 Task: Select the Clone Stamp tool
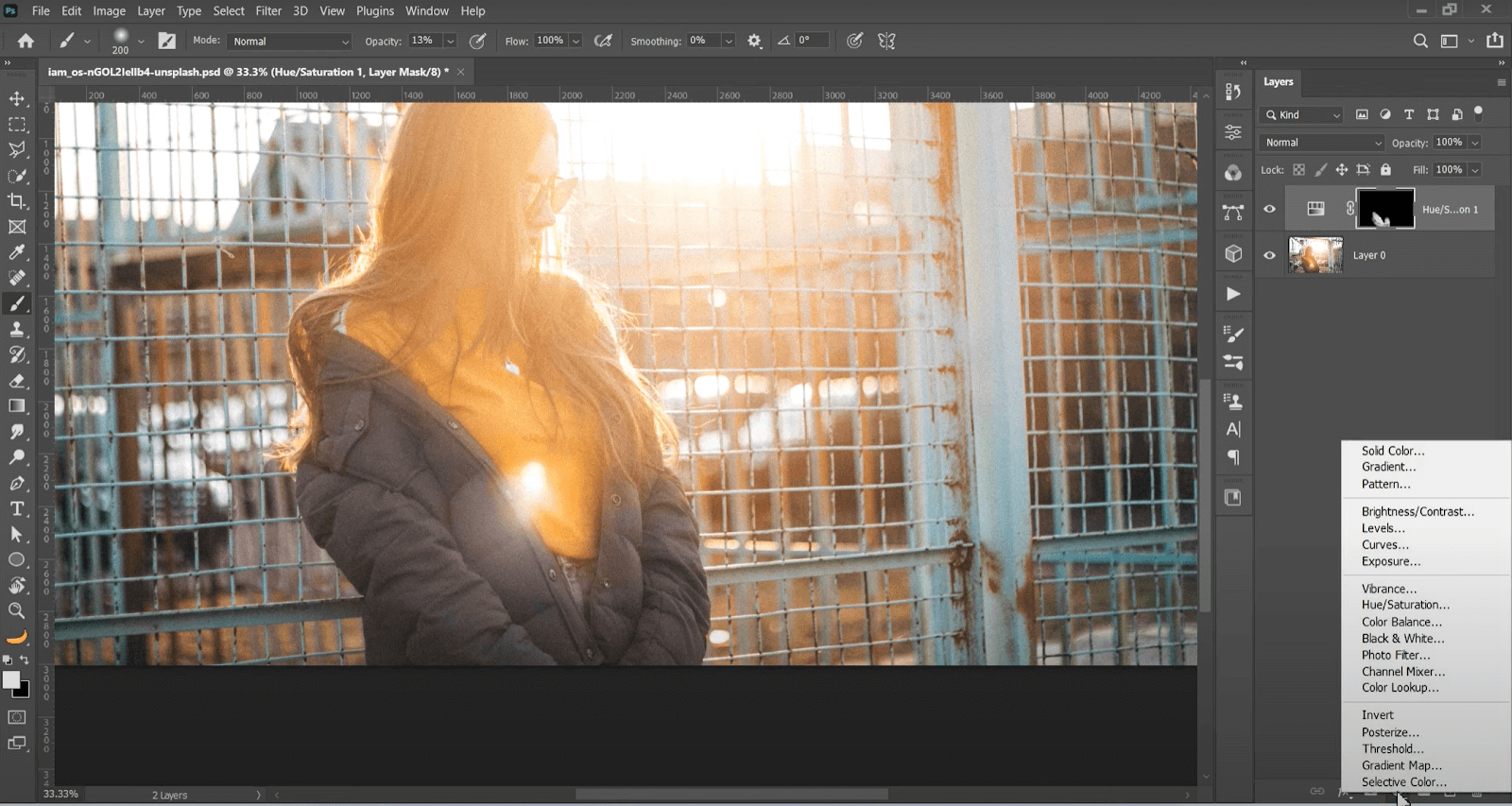[17, 329]
